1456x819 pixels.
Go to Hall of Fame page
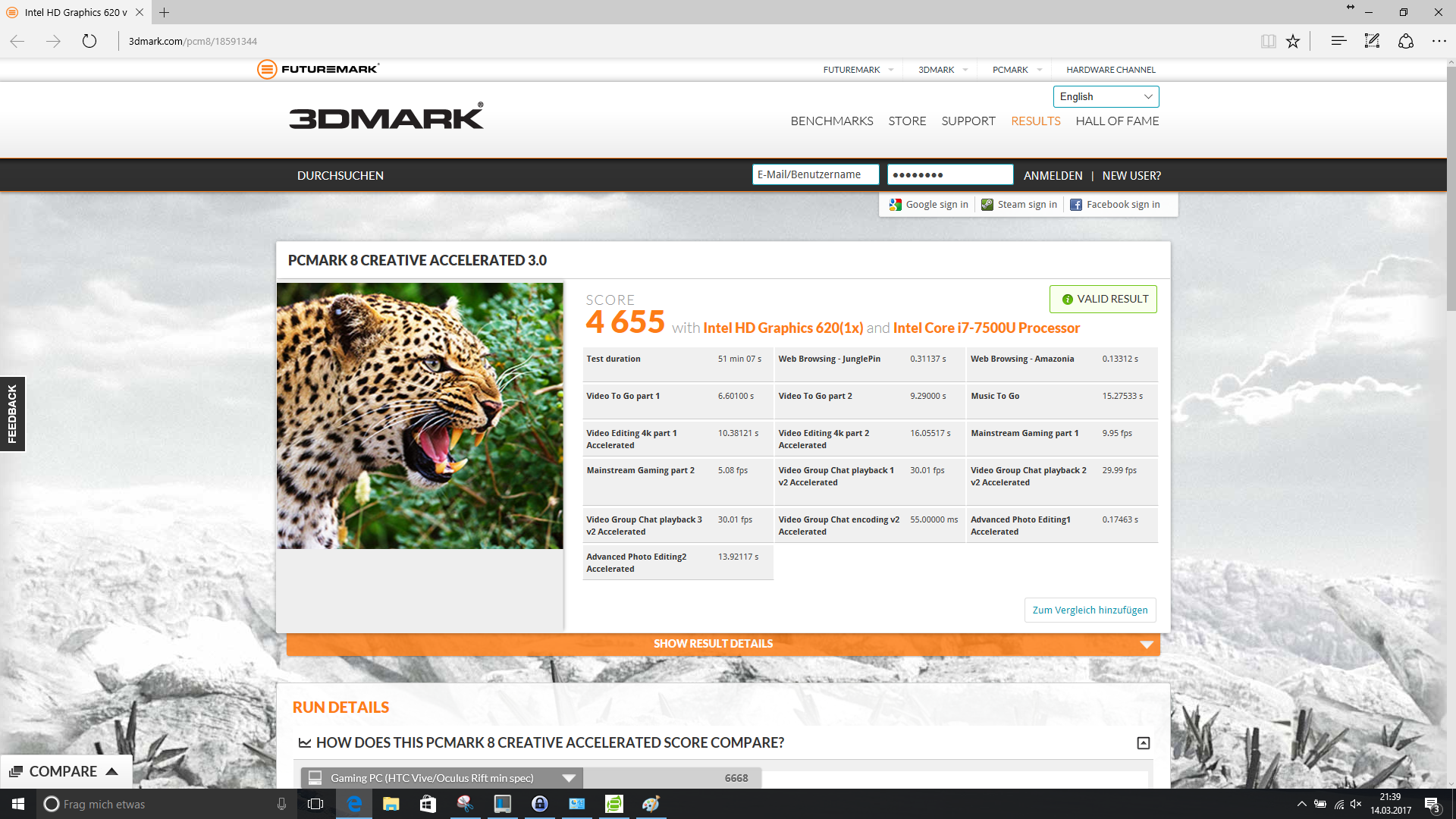(1116, 121)
